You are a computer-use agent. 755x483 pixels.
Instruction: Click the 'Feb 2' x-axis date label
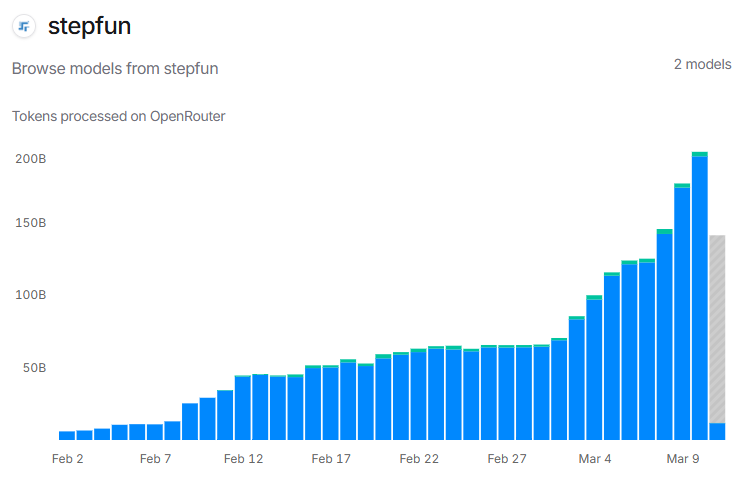[67, 459]
